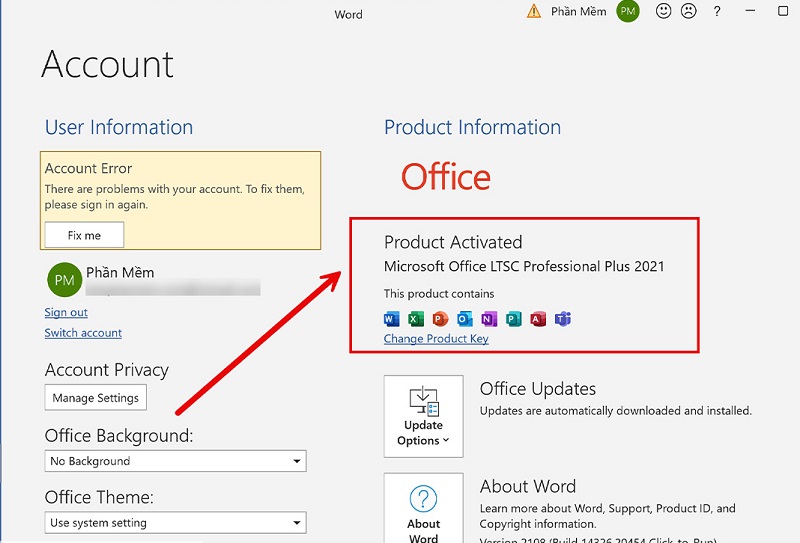Click the Switch account link
This screenshot has width=800, height=543.
[83, 333]
